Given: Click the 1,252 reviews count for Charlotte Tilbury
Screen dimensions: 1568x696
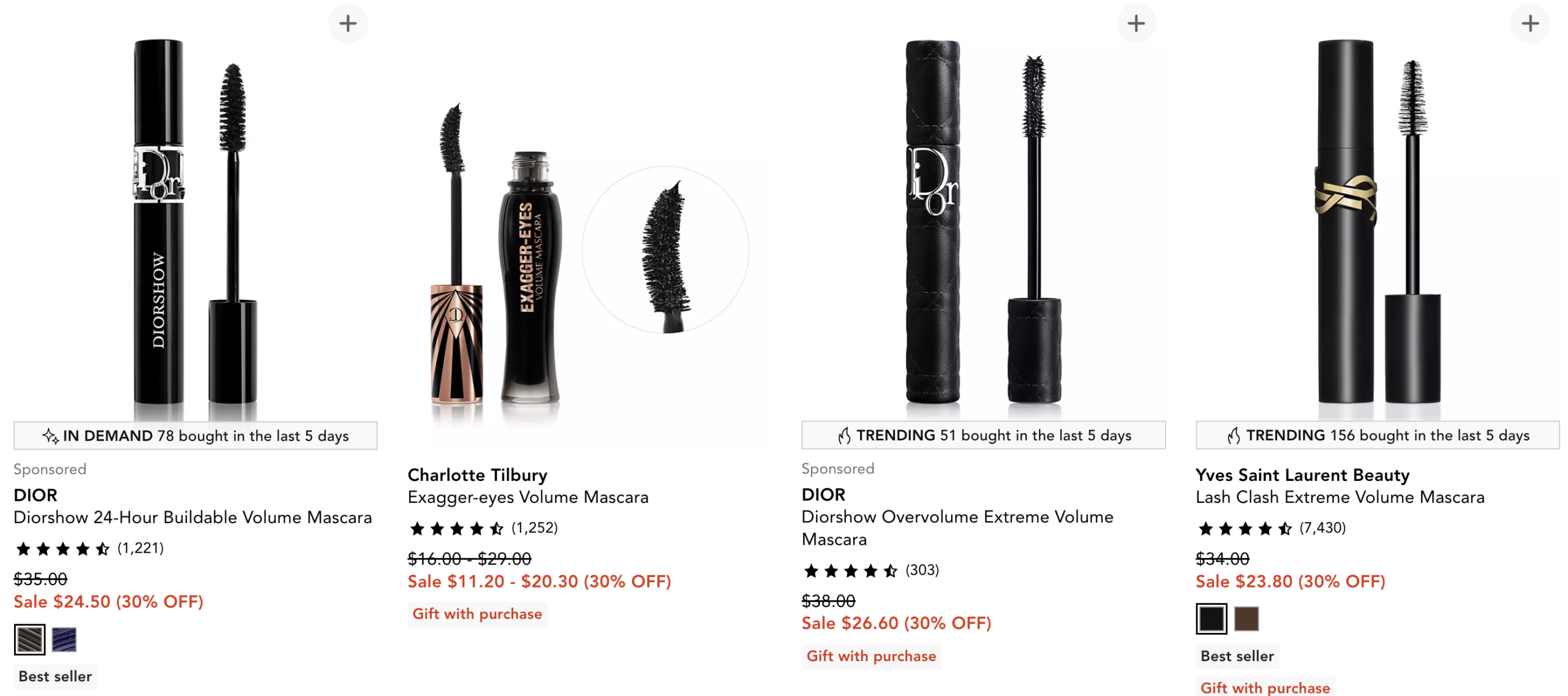Looking at the screenshot, I should point(534,528).
